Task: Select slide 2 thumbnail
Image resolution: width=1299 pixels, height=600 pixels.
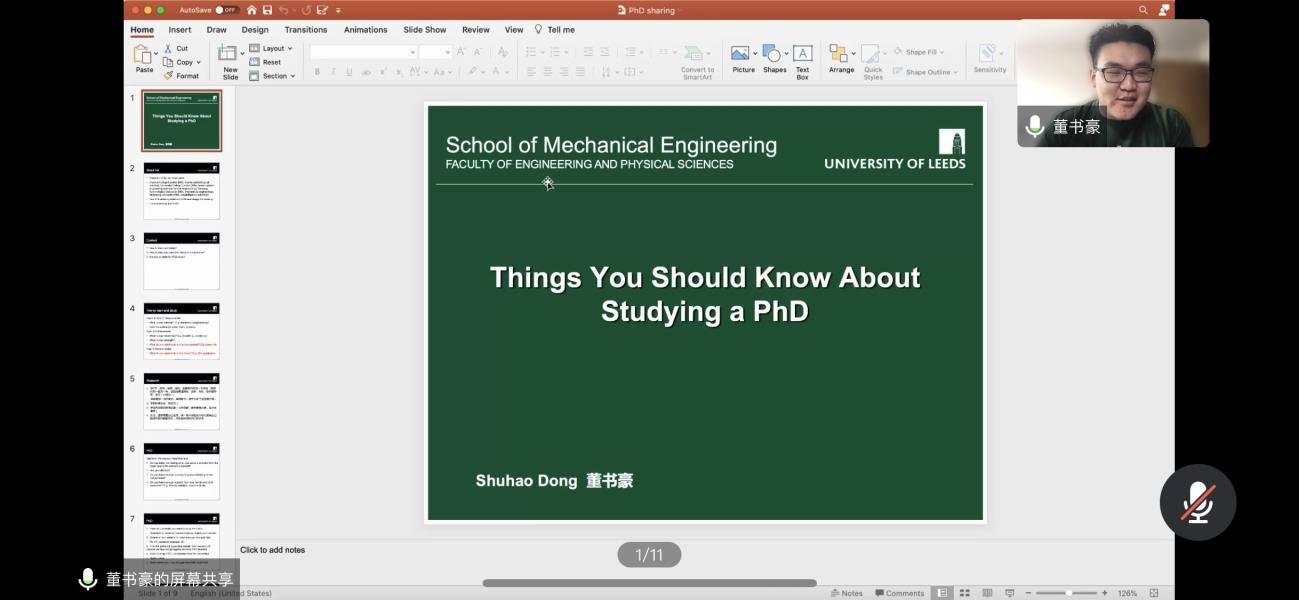Action: click(182, 191)
